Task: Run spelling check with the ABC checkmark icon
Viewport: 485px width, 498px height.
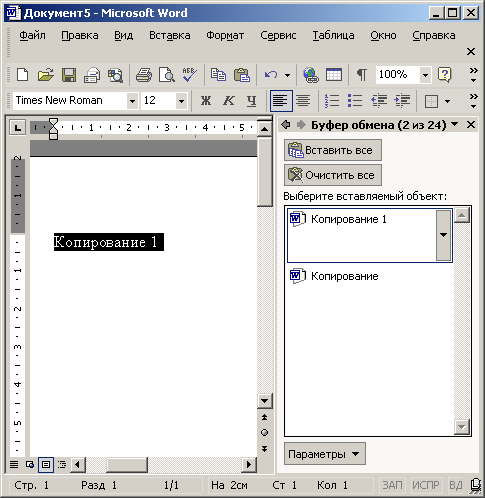Action: point(190,75)
